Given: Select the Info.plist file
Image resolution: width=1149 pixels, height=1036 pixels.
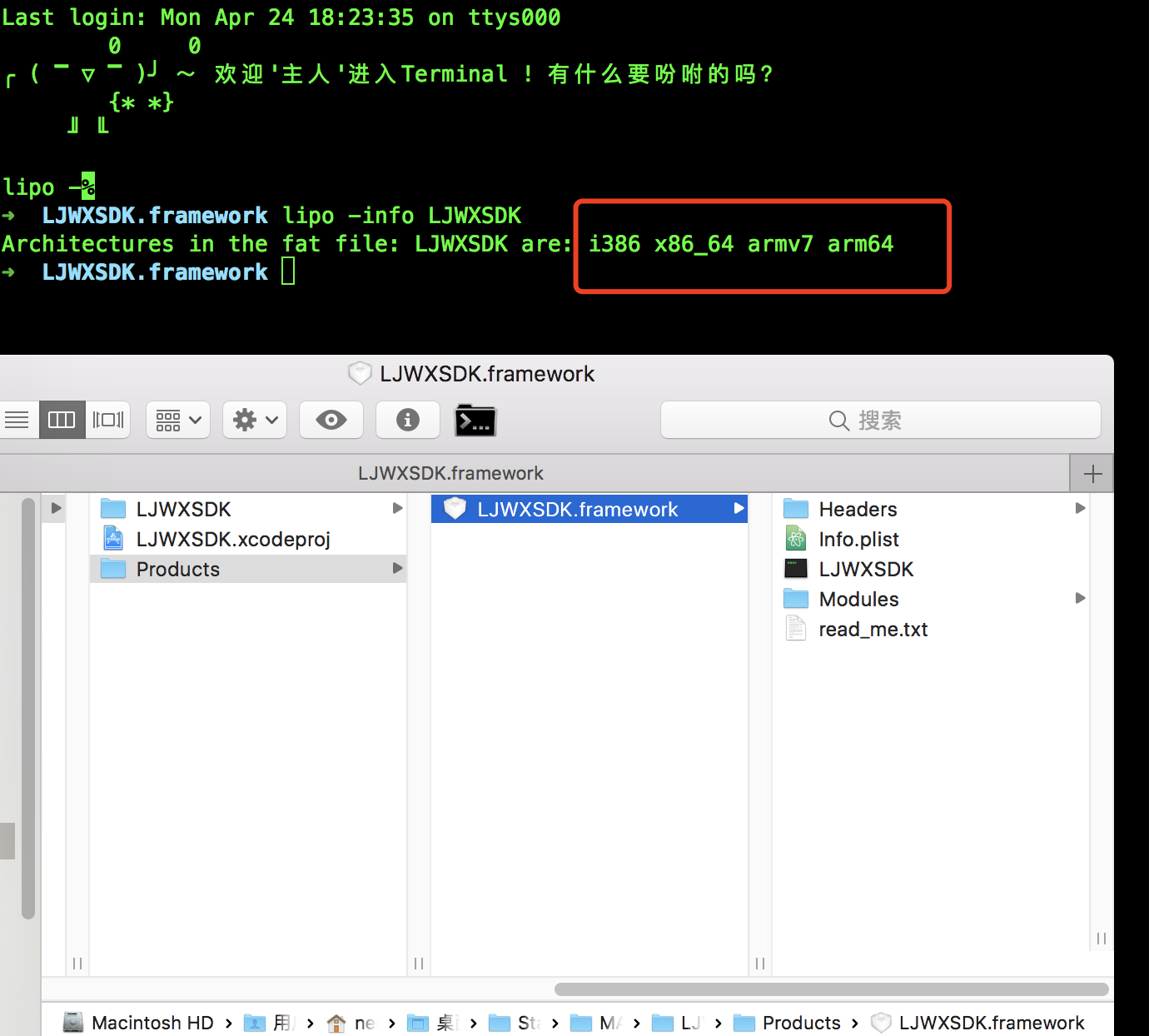Looking at the screenshot, I should pos(858,540).
